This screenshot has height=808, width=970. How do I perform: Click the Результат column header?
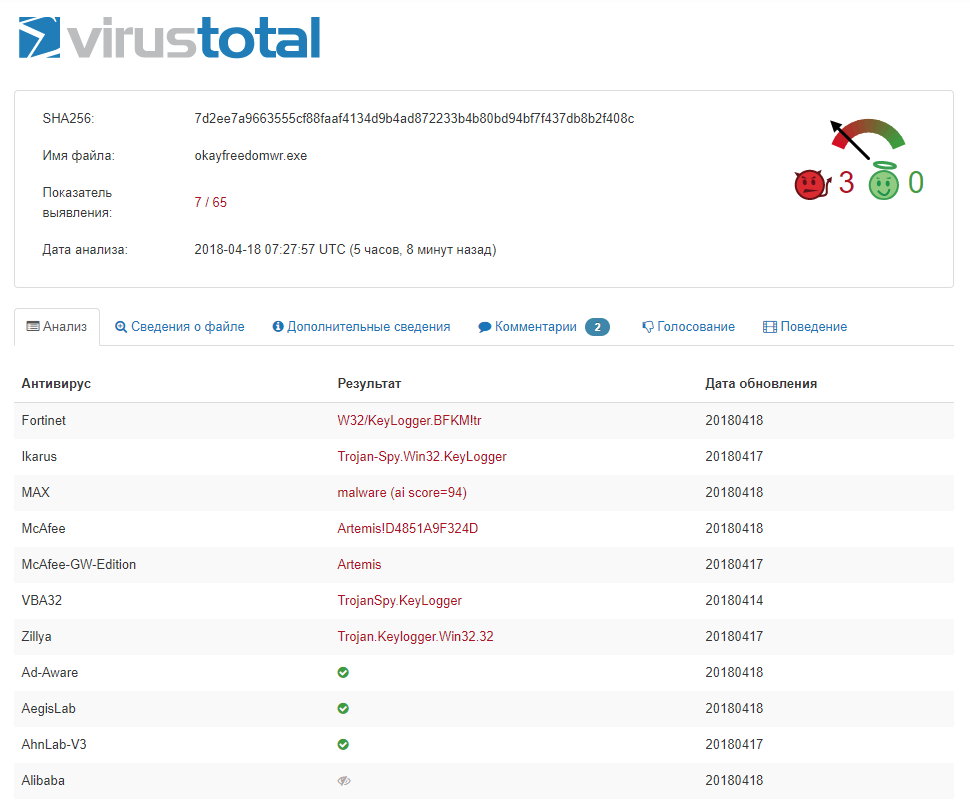click(369, 384)
